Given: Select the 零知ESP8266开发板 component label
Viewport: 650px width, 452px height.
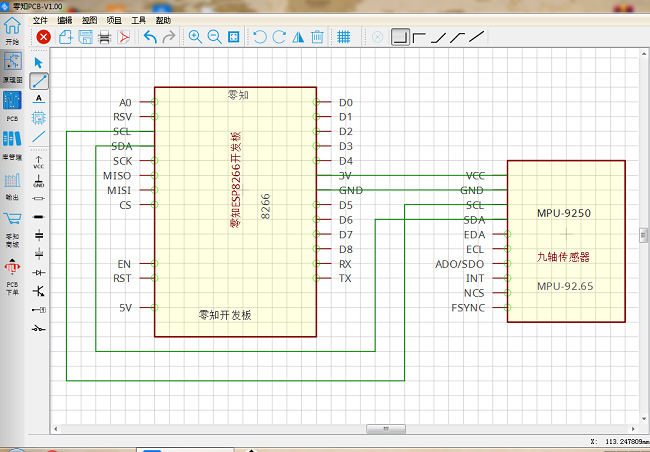Looking at the screenshot, I should point(235,180).
